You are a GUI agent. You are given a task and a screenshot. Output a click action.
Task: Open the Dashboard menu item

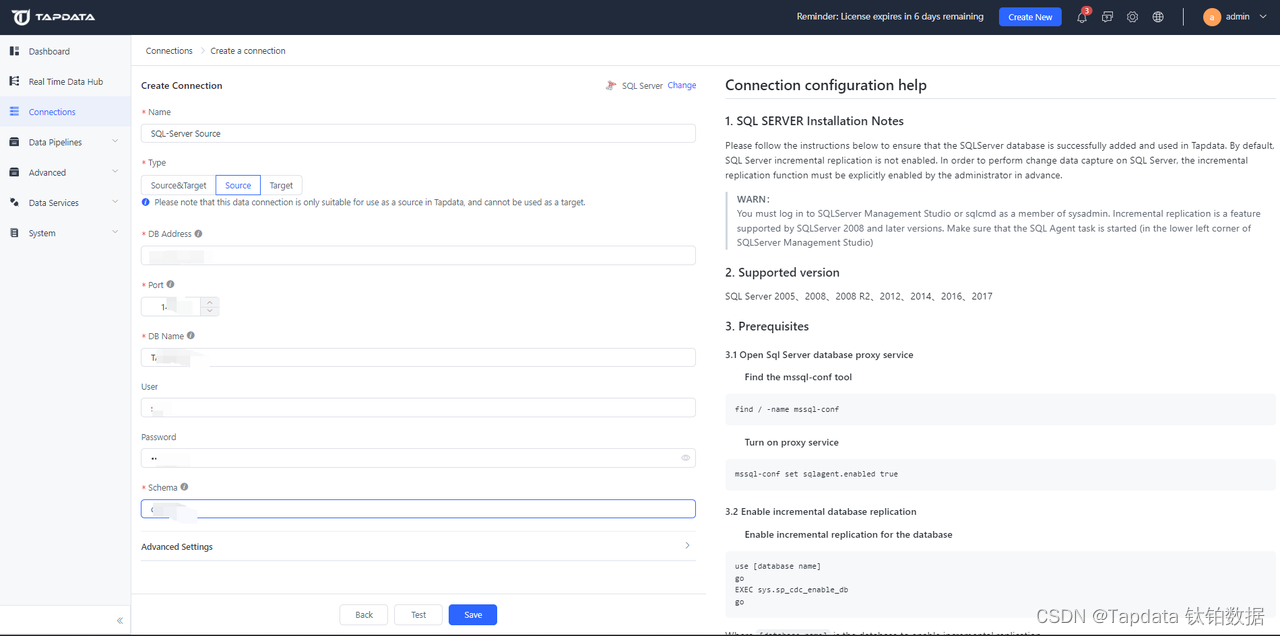click(x=65, y=51)
